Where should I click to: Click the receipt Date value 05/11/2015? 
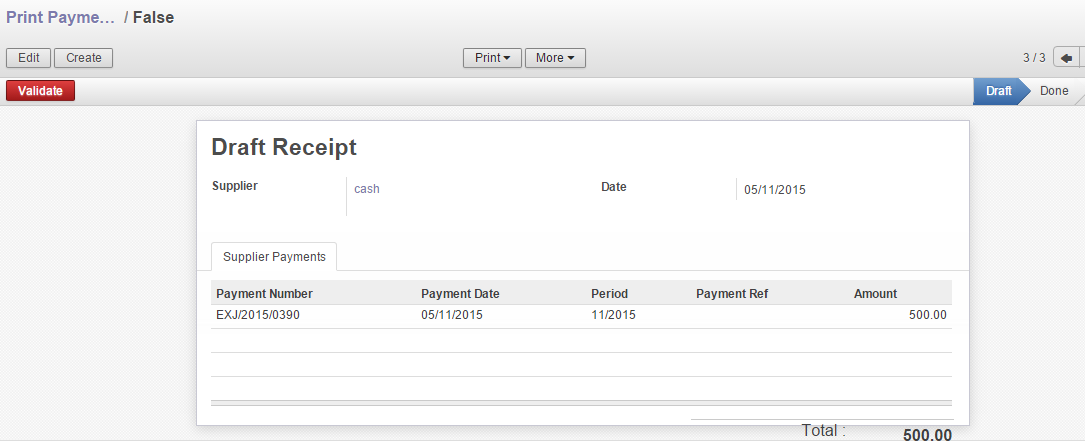click(x=775, y=189)
